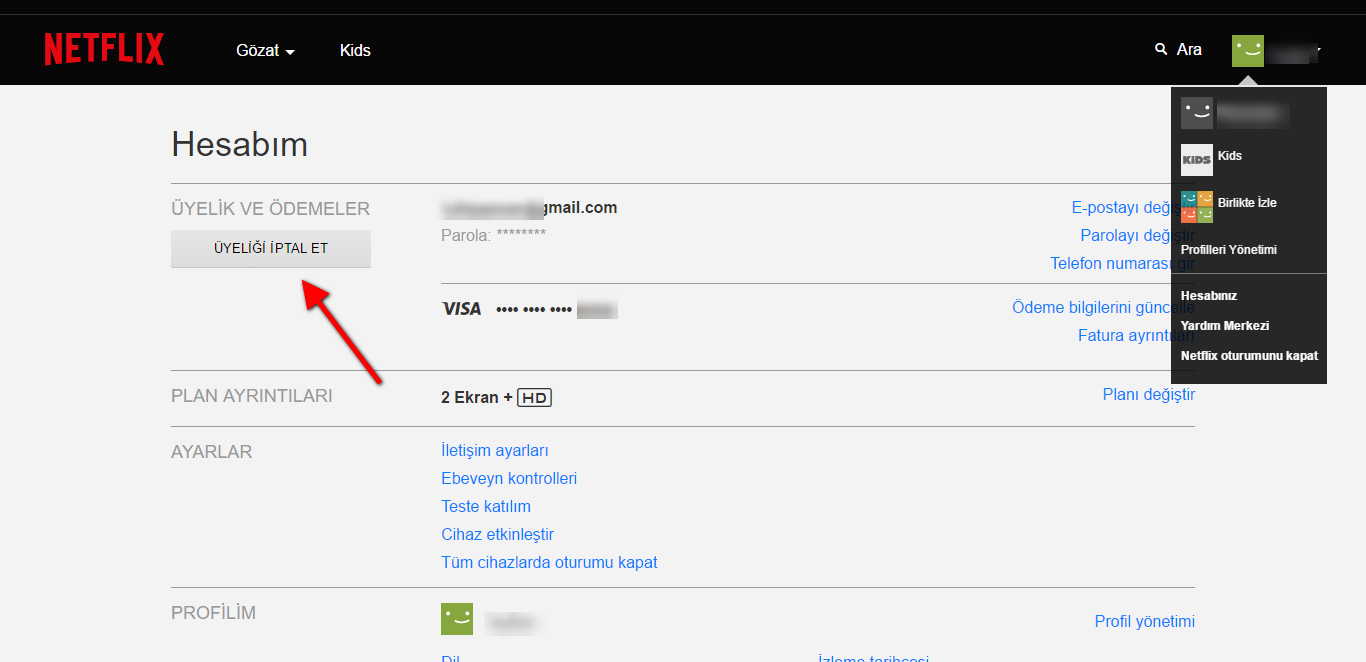The height and width of the screenshot is (662, 1366).
Task: Open Ebeveyn kontrolleri
Action: [509, 479]
